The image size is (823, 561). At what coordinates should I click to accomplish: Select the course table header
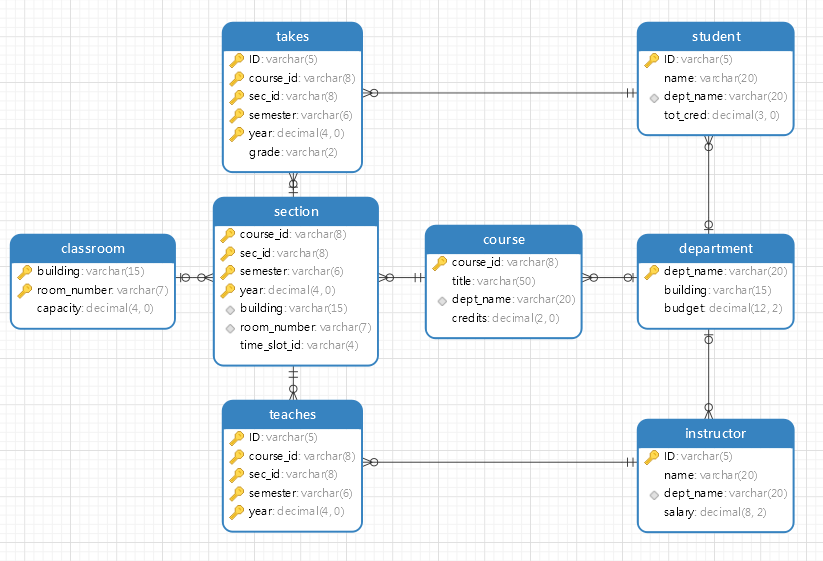coord(504,240)
